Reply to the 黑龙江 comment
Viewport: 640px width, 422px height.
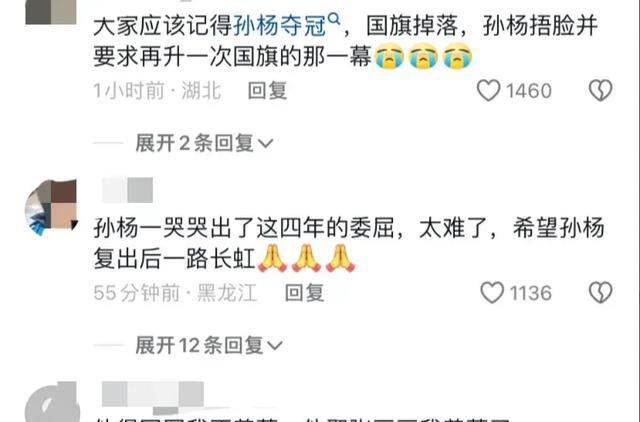pyautogui.click(x=304, y=293)
